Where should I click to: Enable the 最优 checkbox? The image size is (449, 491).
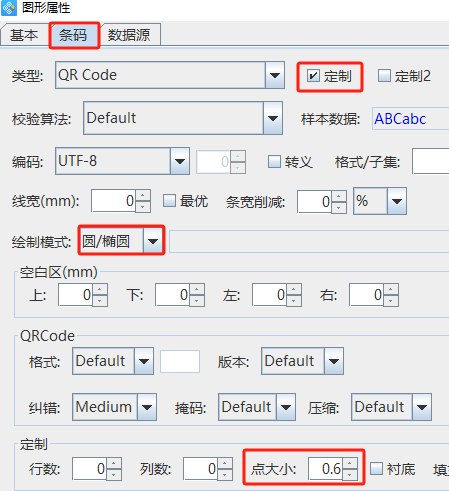(169, 201)
